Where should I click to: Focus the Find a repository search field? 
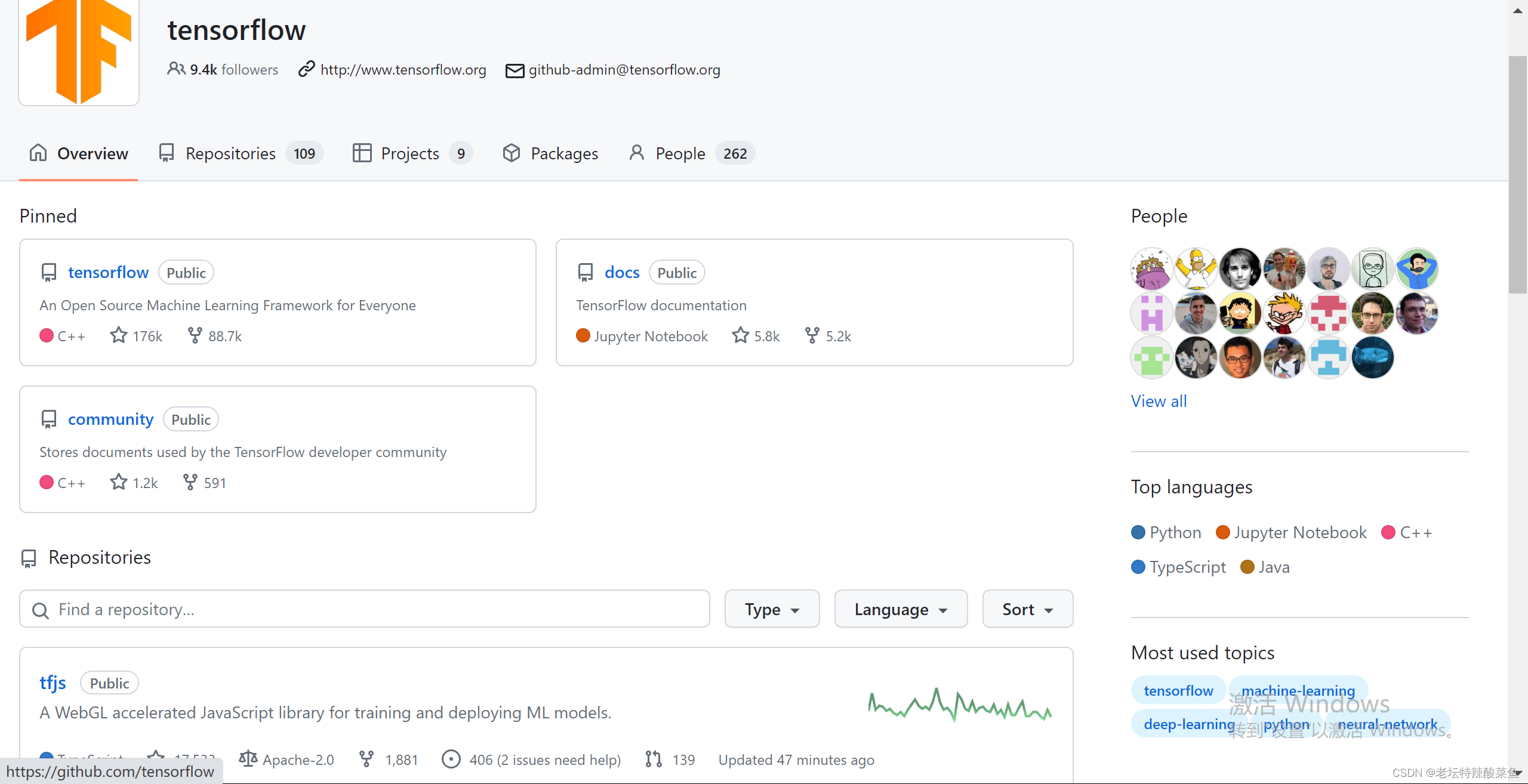(365, 609)
